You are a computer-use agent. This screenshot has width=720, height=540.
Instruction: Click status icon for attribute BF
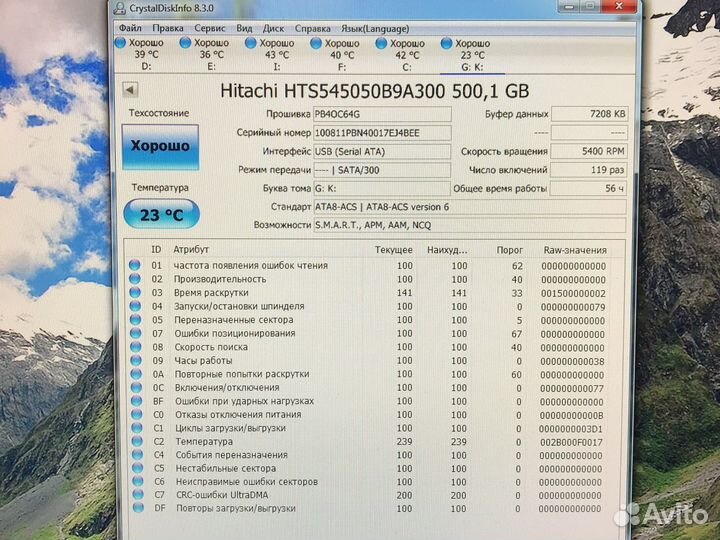[137, 401]
